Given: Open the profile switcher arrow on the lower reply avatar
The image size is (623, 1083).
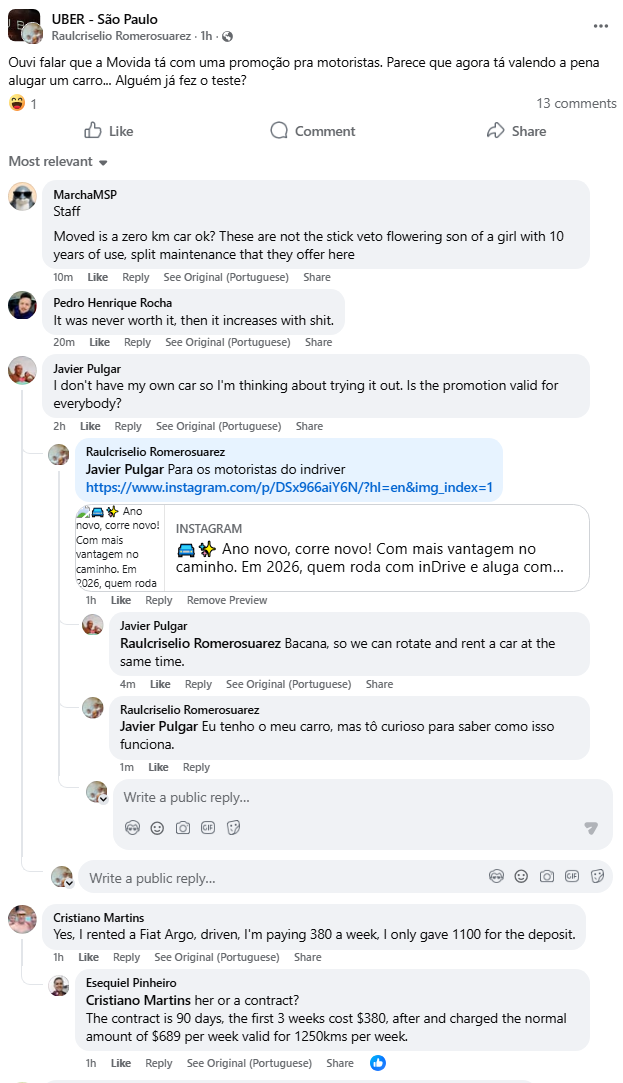Looking at the screenshot, I should tap(68, 883).
